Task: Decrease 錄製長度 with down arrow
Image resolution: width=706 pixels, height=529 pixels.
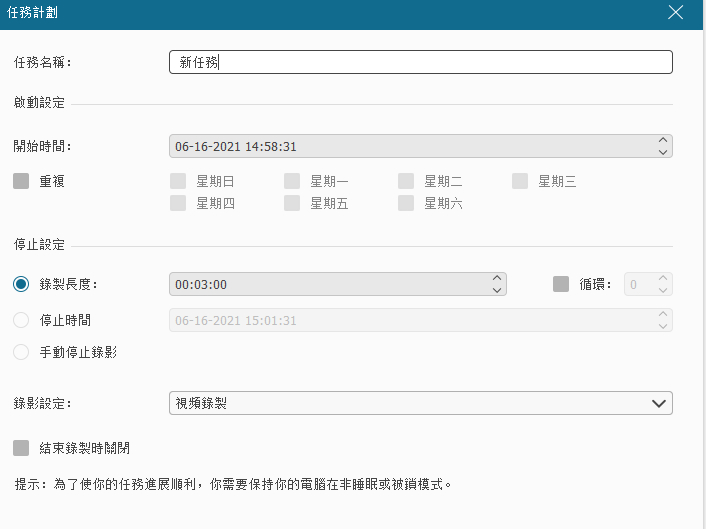Action: click(497, 290)
